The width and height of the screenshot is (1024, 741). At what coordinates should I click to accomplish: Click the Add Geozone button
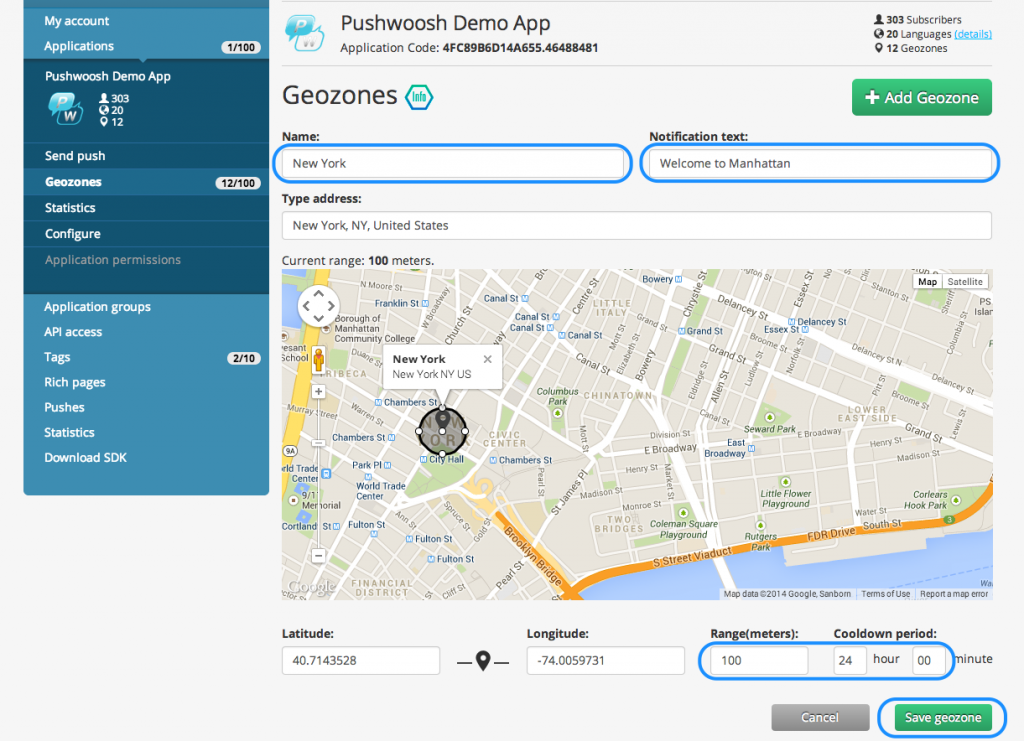921,97
